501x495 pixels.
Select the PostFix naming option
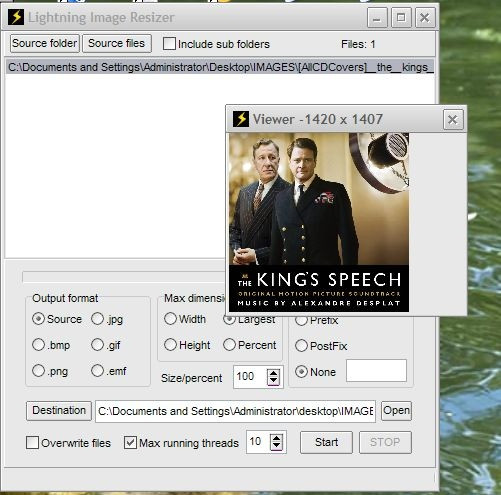[301, 346]
